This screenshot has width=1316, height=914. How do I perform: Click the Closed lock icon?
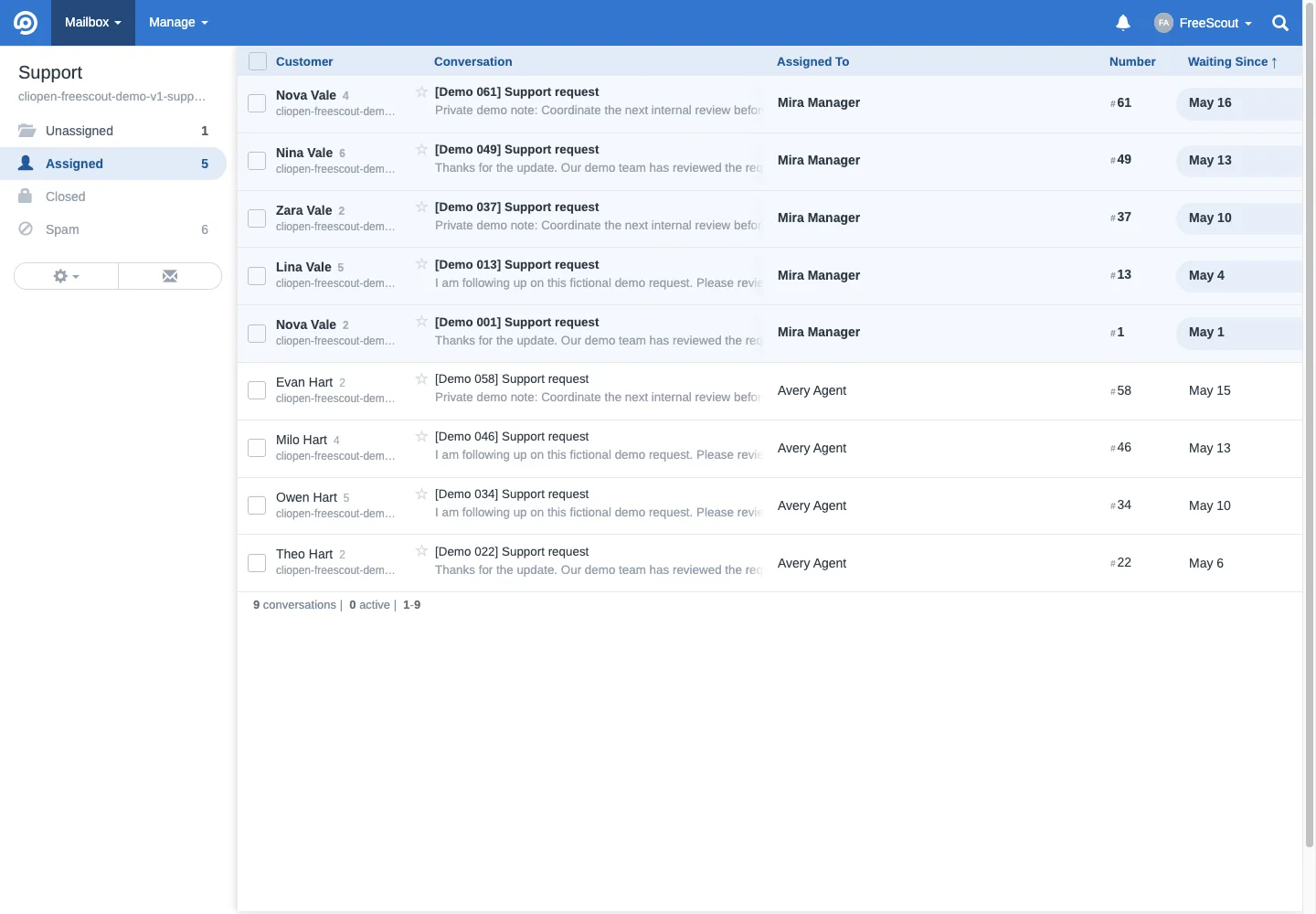[x=26, y=196]
